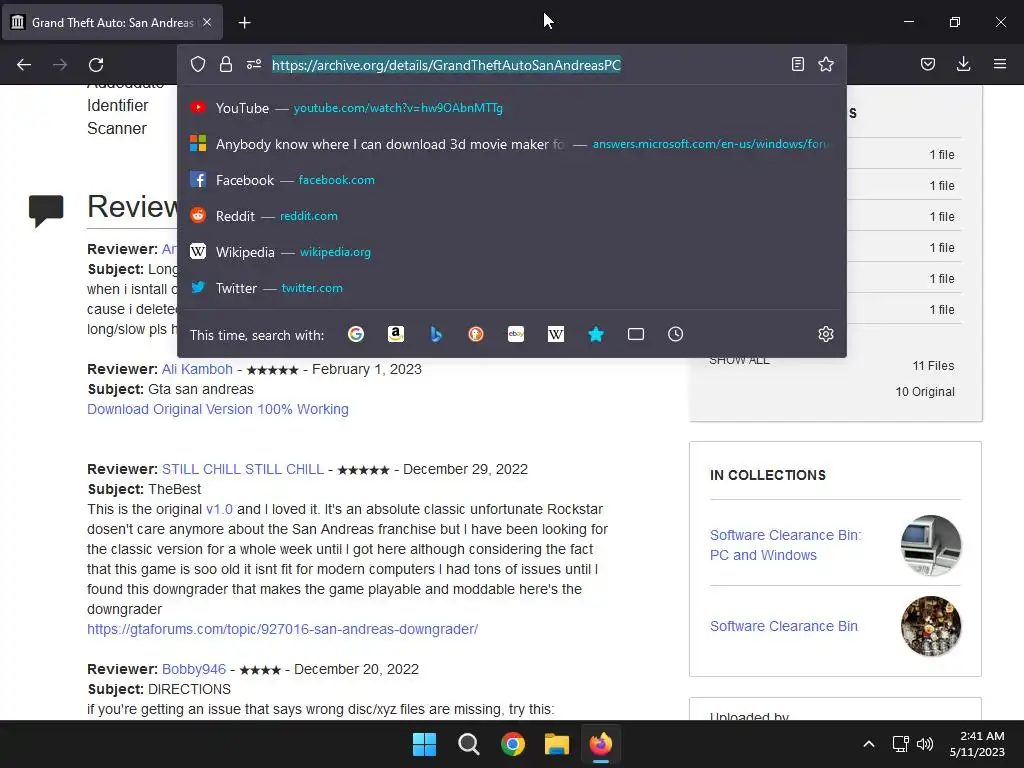Viewport: 1024px width, 768px height.
Task: Go back to the previous page
Action: point(24,65)
